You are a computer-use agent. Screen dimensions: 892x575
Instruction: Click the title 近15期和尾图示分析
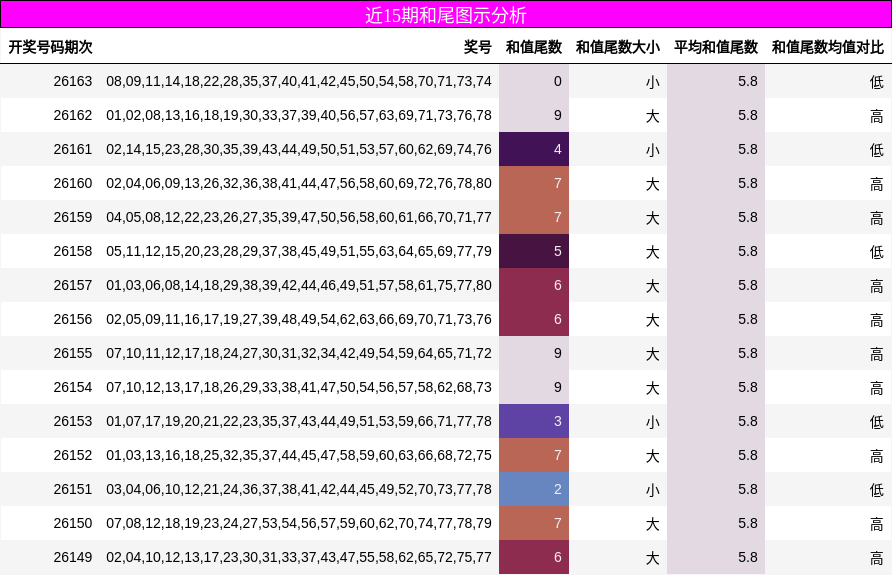[446, 15]
